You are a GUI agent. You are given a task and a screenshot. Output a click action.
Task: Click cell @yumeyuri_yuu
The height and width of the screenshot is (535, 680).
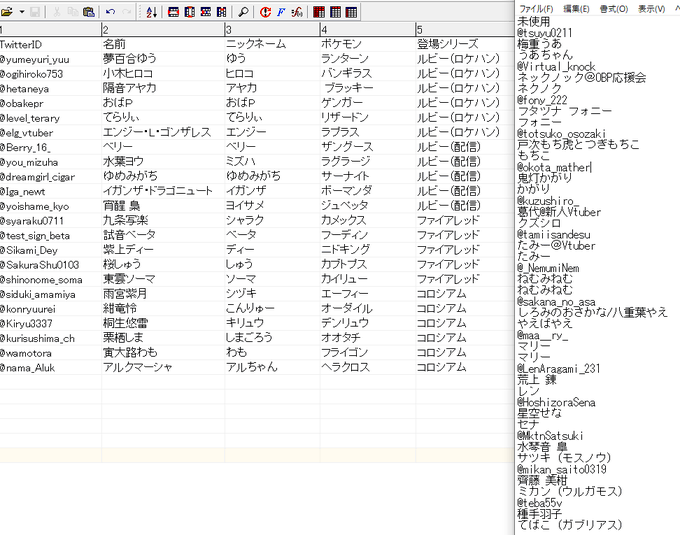[x=51, y=59]
